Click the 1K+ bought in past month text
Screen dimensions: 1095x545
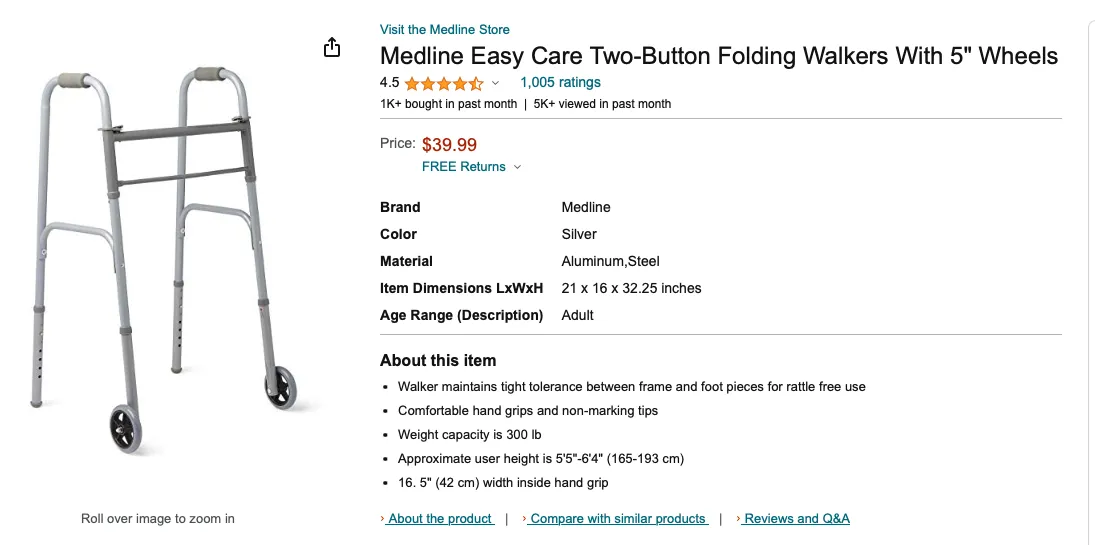point(449,104)
